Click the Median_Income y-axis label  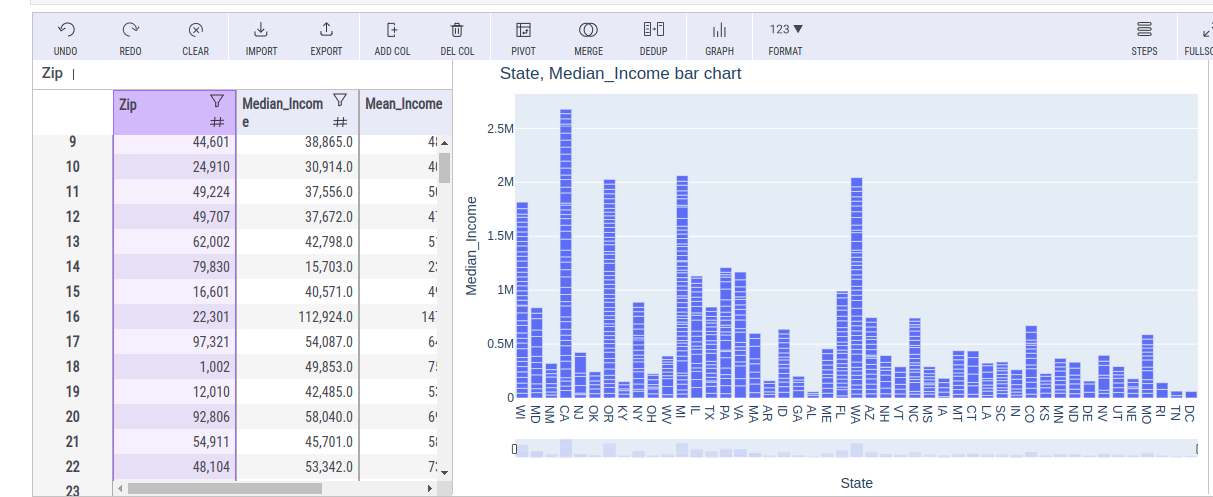coord(472,245)
